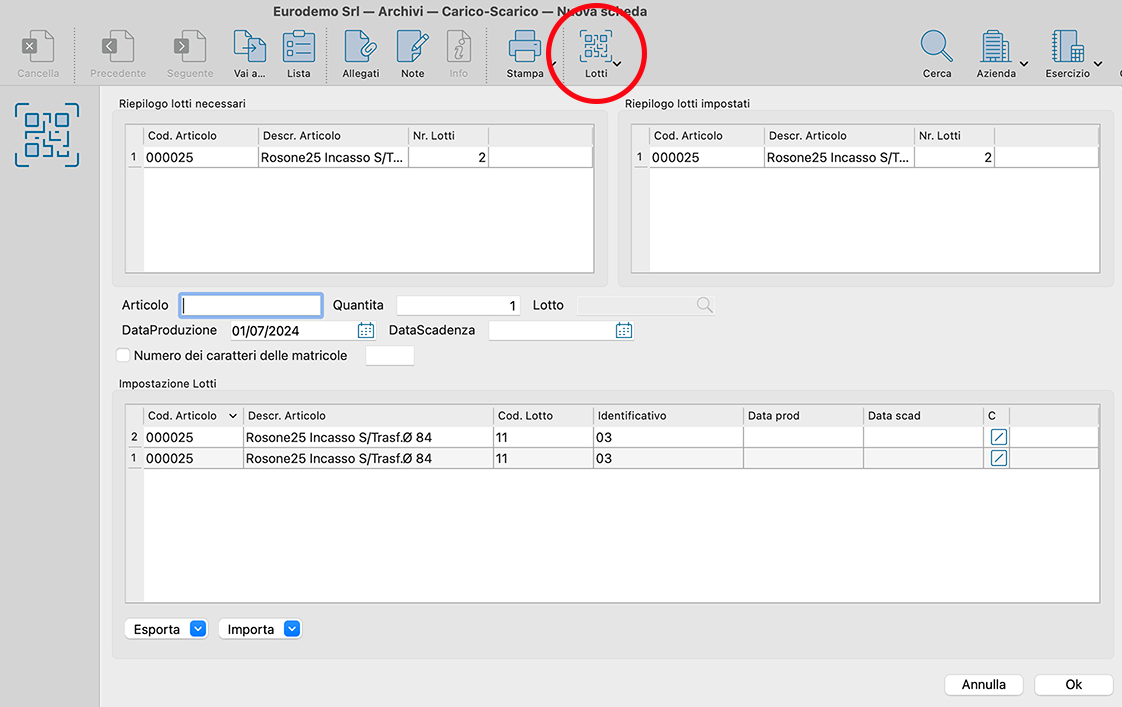Viewport: 1122px width, 707px height.
Task: Click the Lotti QR code toolbar icon
Action: pos(597,48)
